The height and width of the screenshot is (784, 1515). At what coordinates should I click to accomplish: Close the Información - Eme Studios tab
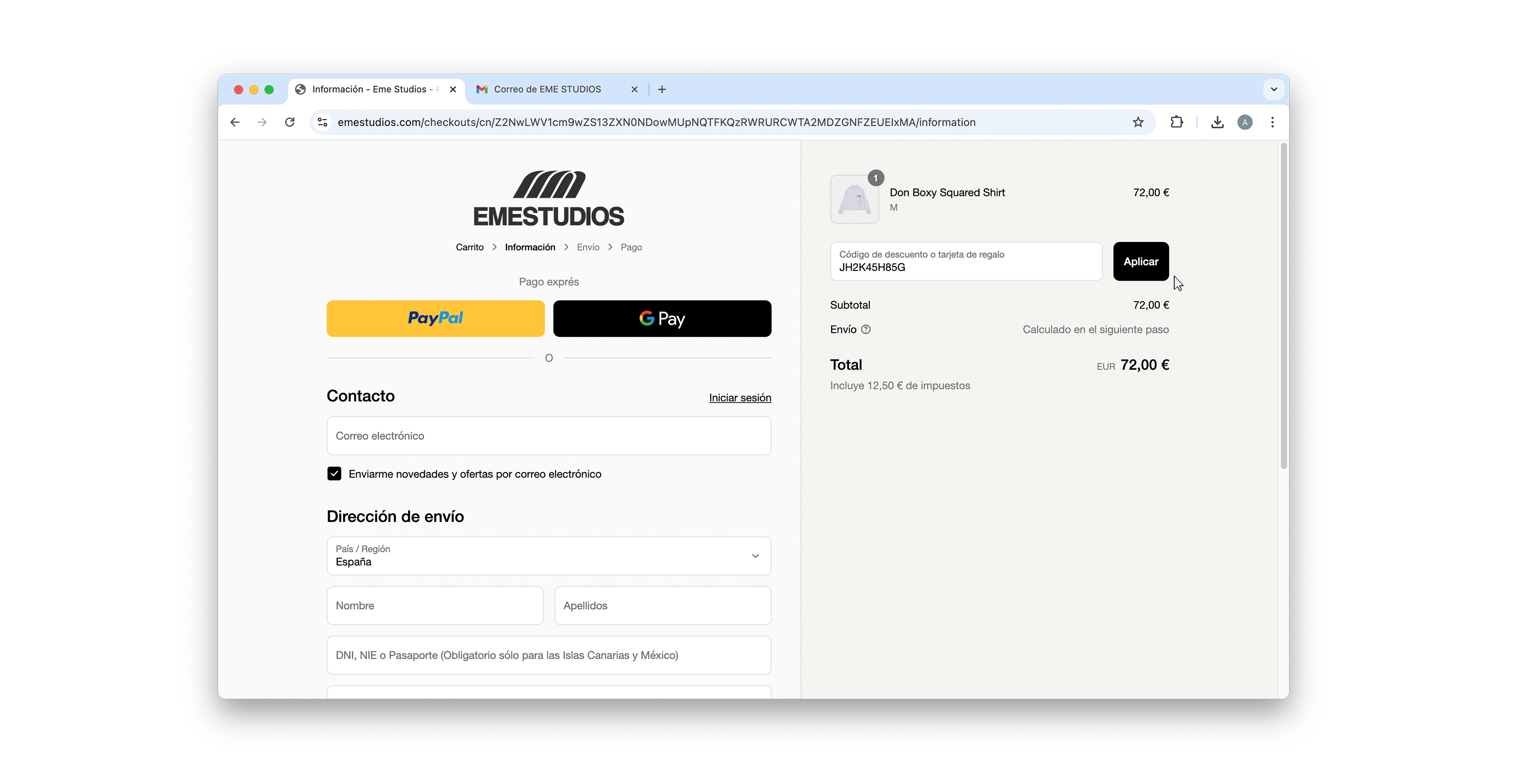tap(453, 89)
